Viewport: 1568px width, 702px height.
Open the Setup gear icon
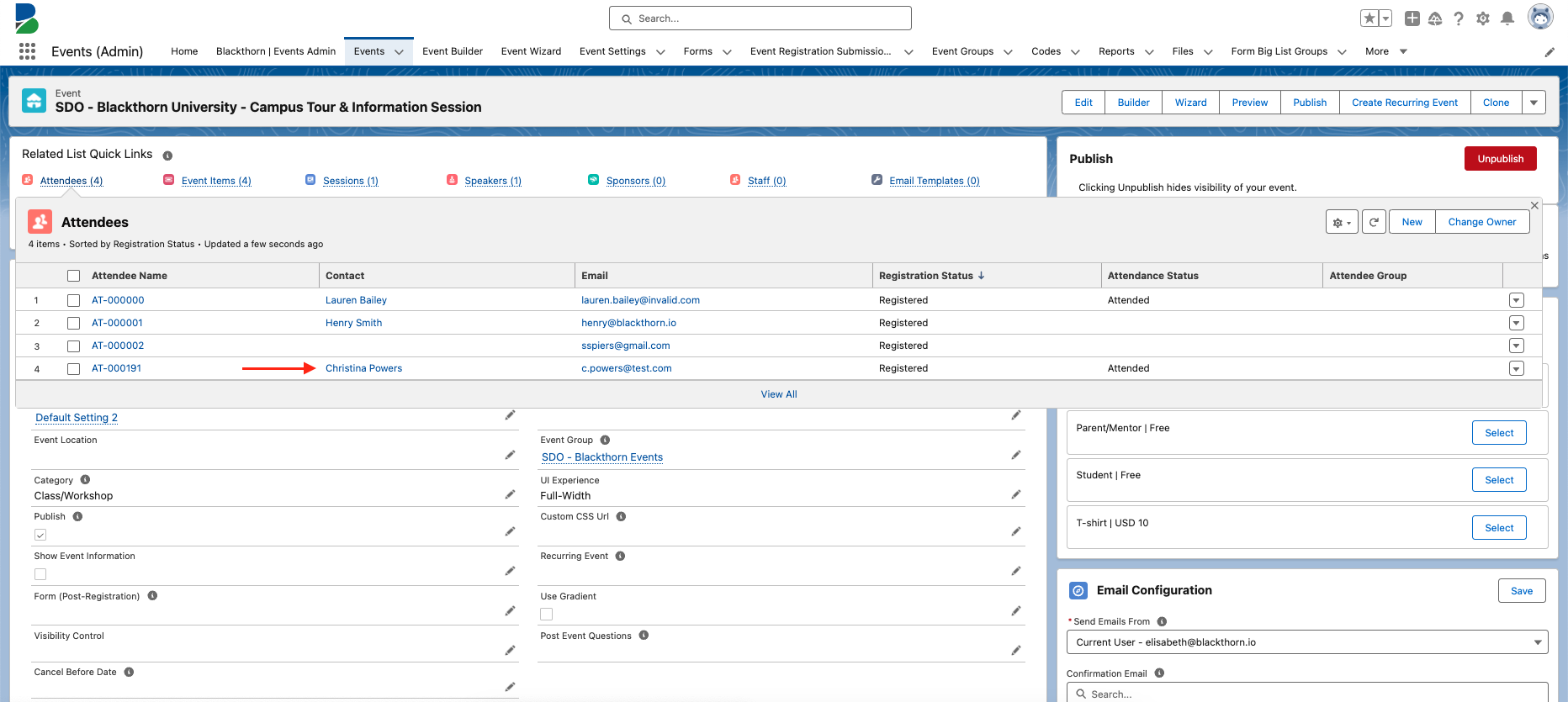point(1483,18)
